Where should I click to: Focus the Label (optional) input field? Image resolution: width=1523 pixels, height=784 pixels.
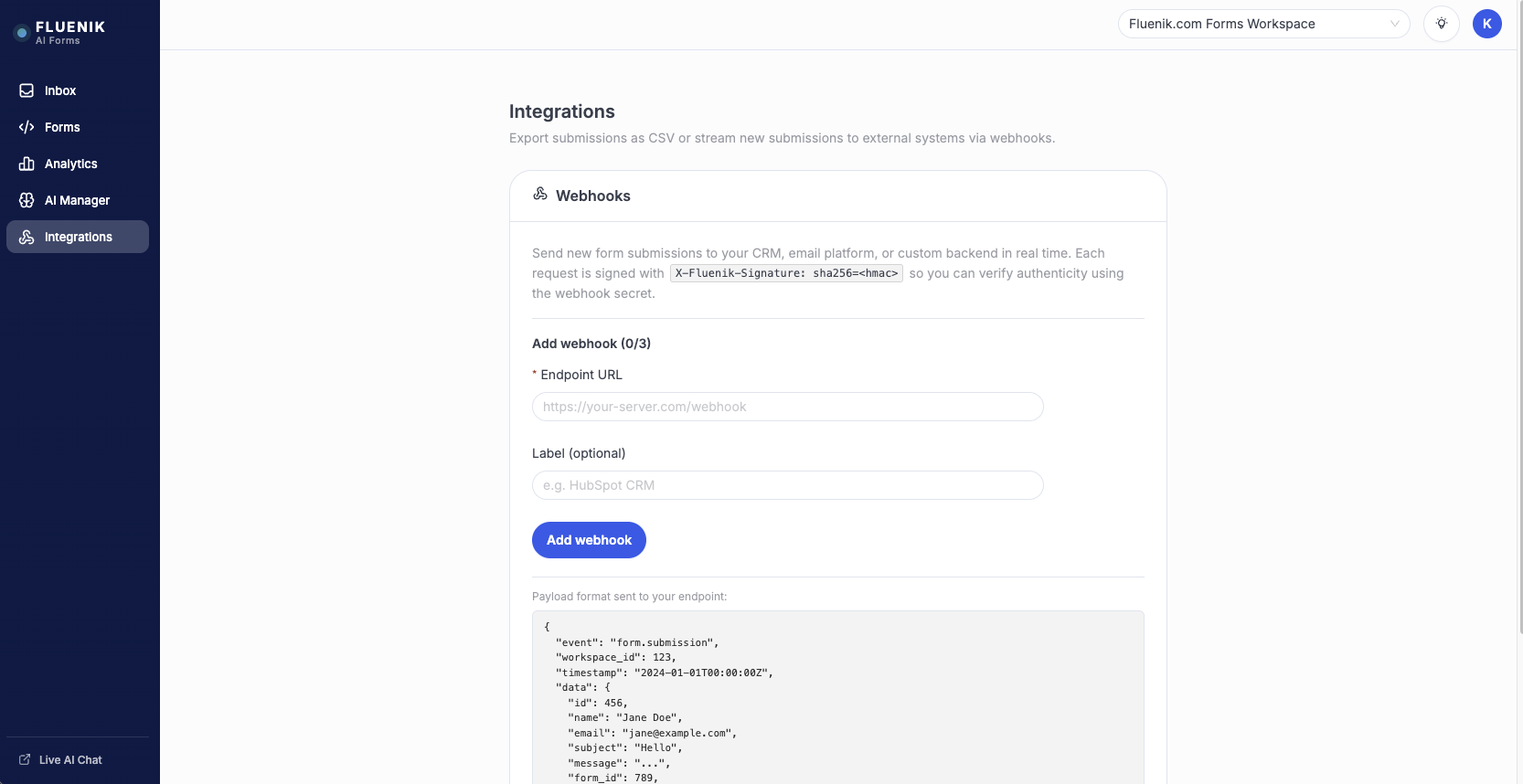coord(787,485)
